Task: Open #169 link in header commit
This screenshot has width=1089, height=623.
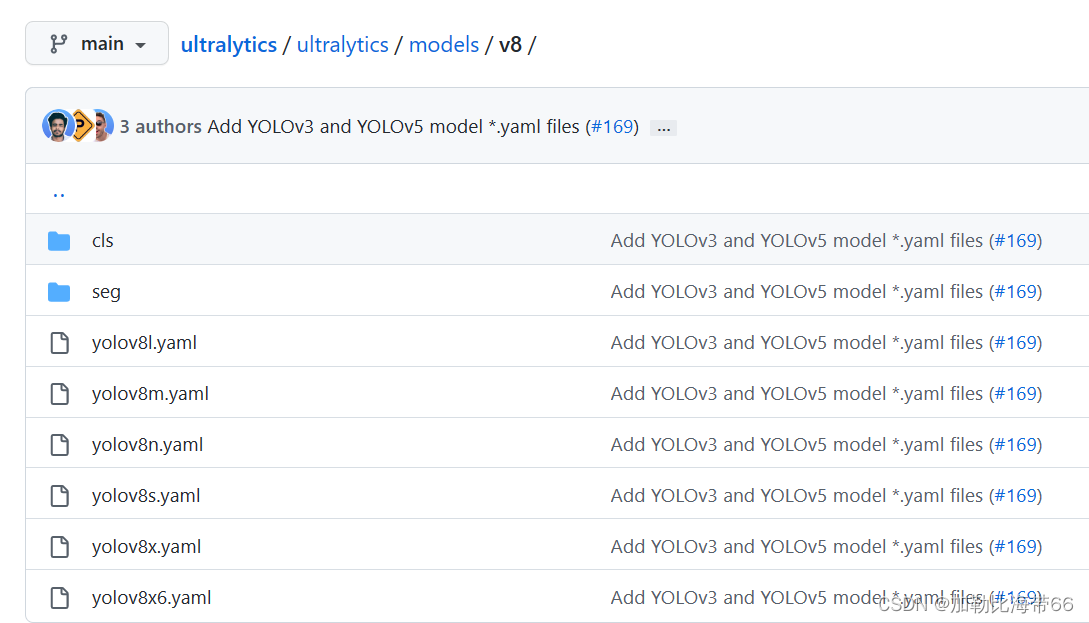Action: [x=612, y=127]
